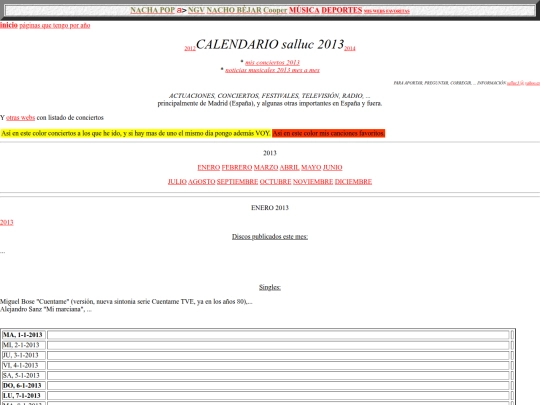This screenshot has height=405, width=540.
Task: Select the 'VI, 4-1-2013' date cell
Action: tap(23, 365)
